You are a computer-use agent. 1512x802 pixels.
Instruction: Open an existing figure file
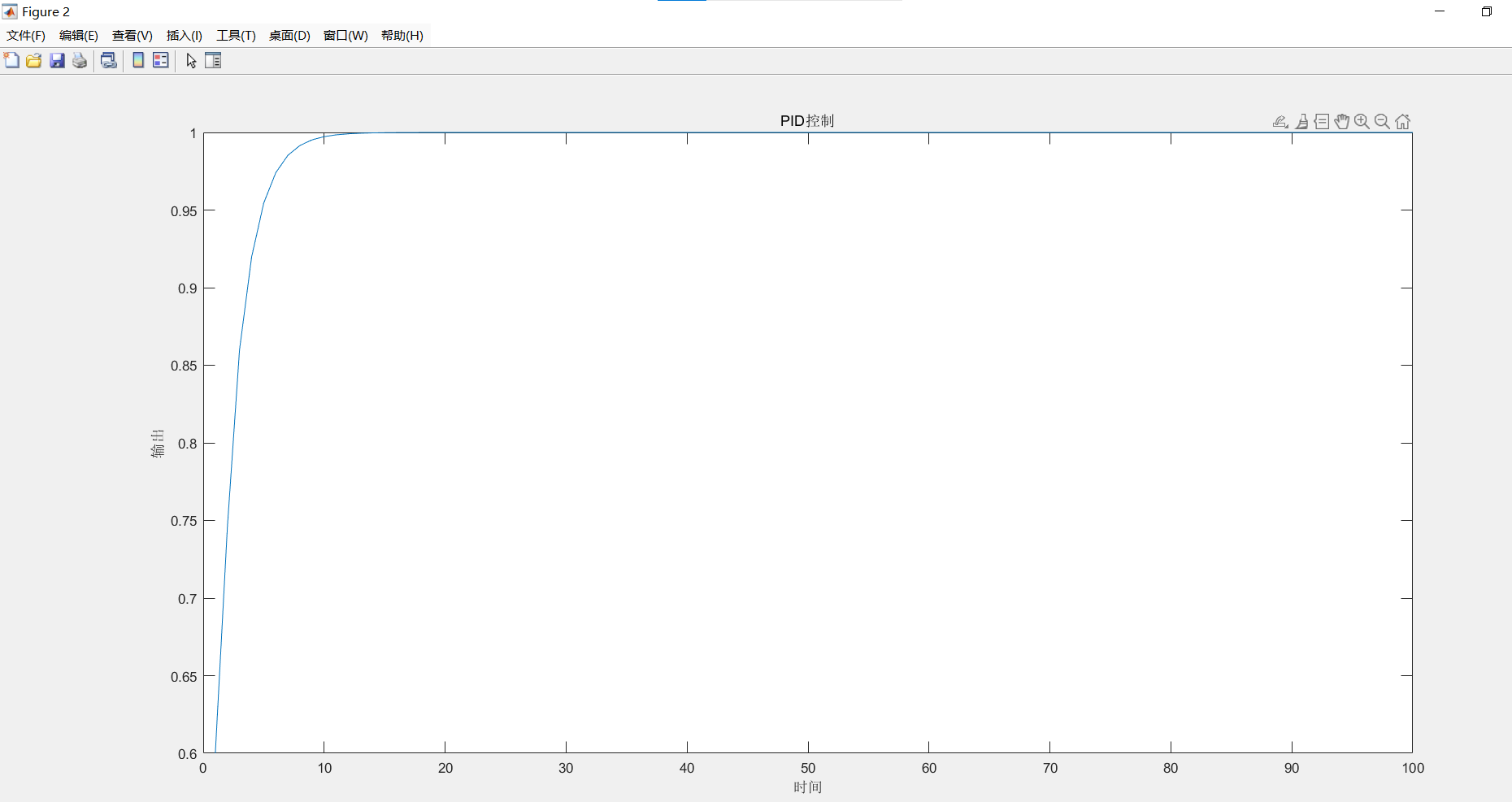tap(33, 60)
